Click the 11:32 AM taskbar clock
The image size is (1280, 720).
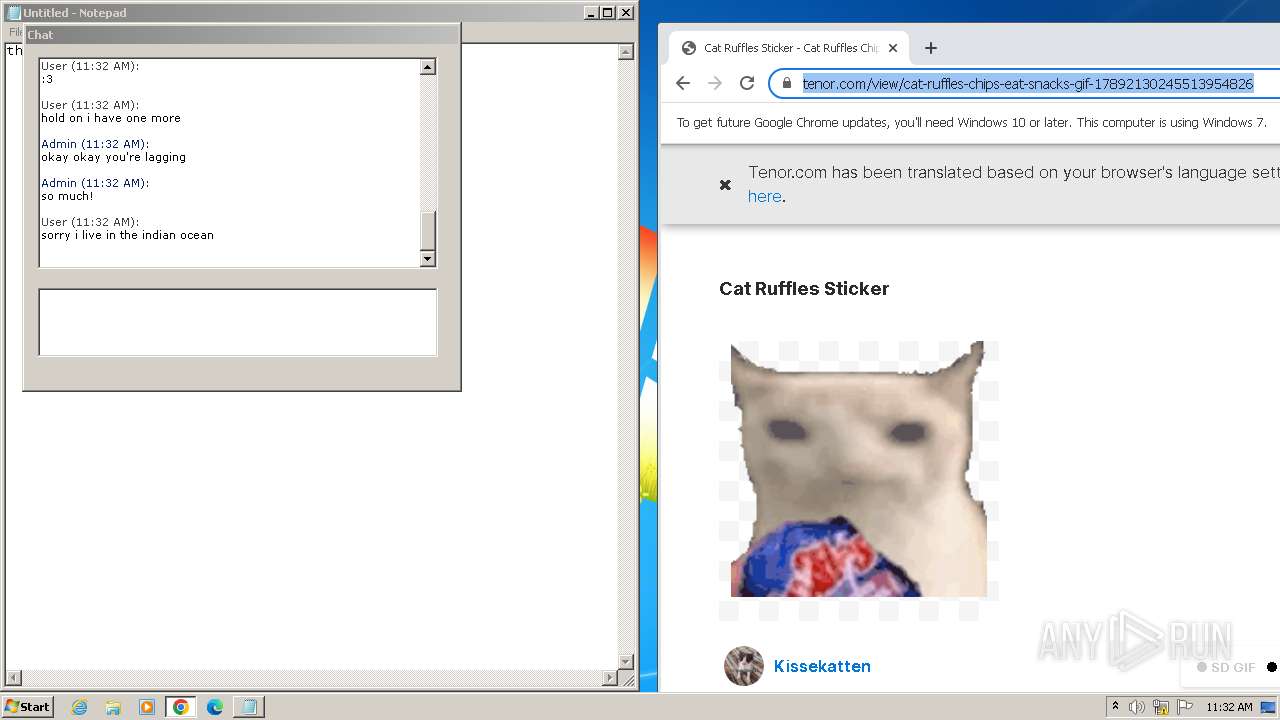click(1229, 707)
